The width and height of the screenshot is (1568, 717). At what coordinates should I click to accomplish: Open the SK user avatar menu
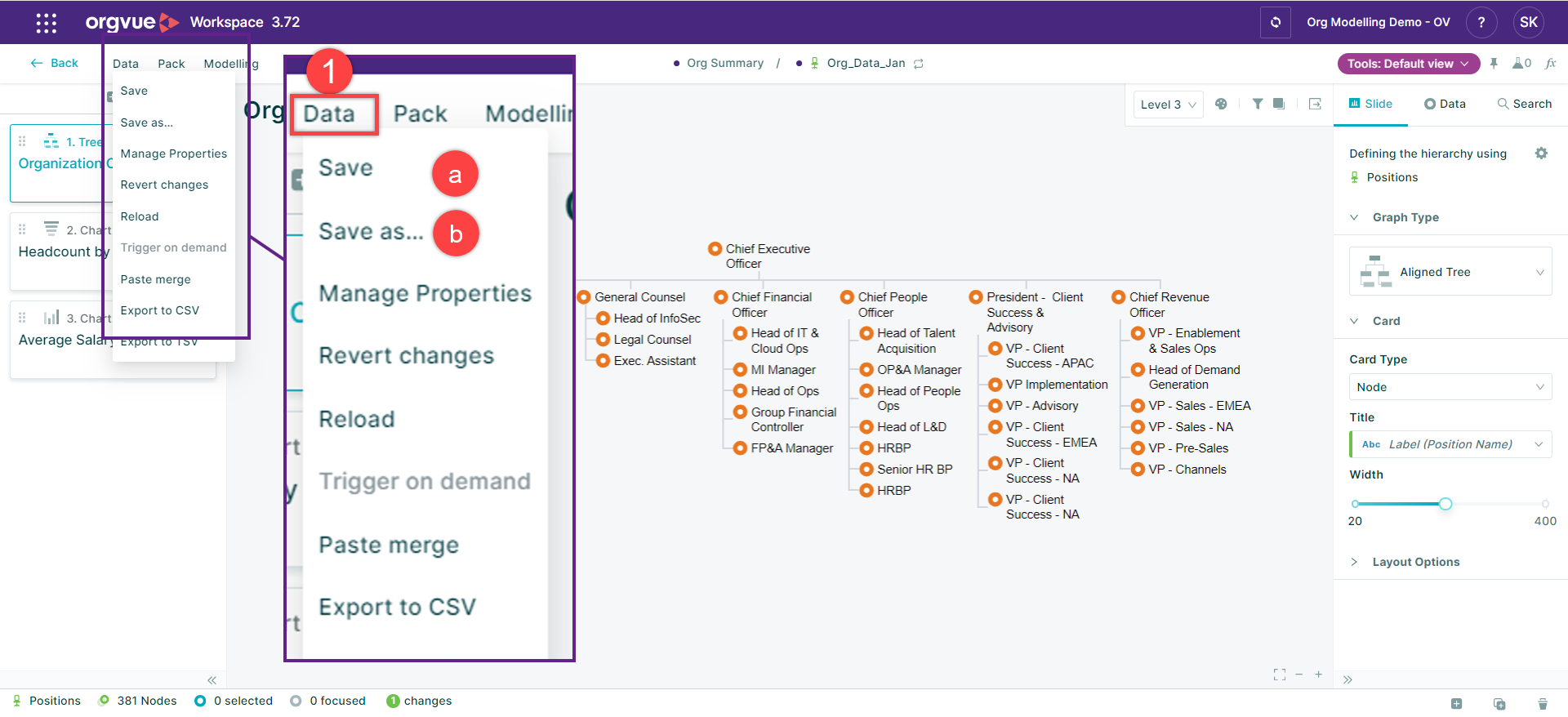click(1529, 22)
